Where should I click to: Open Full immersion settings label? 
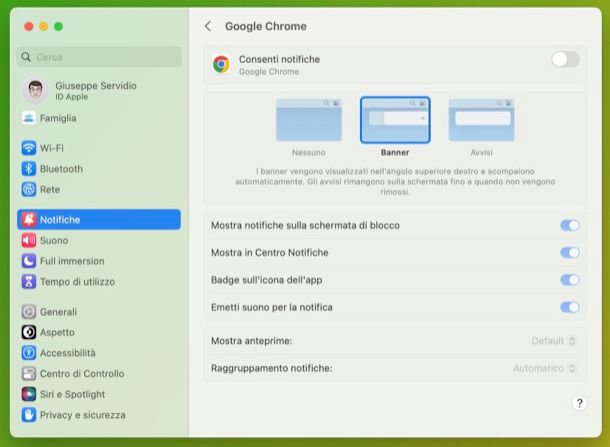pos(72,261)
